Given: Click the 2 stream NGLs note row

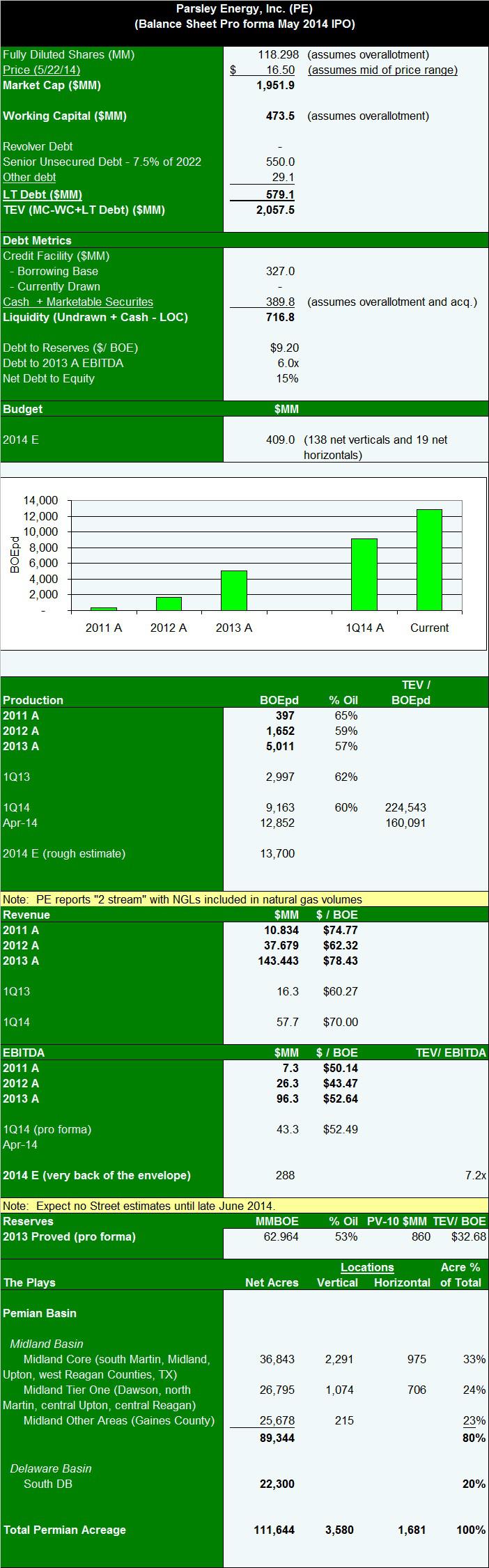Looking at the screenshot, I should tap(244, 900).
